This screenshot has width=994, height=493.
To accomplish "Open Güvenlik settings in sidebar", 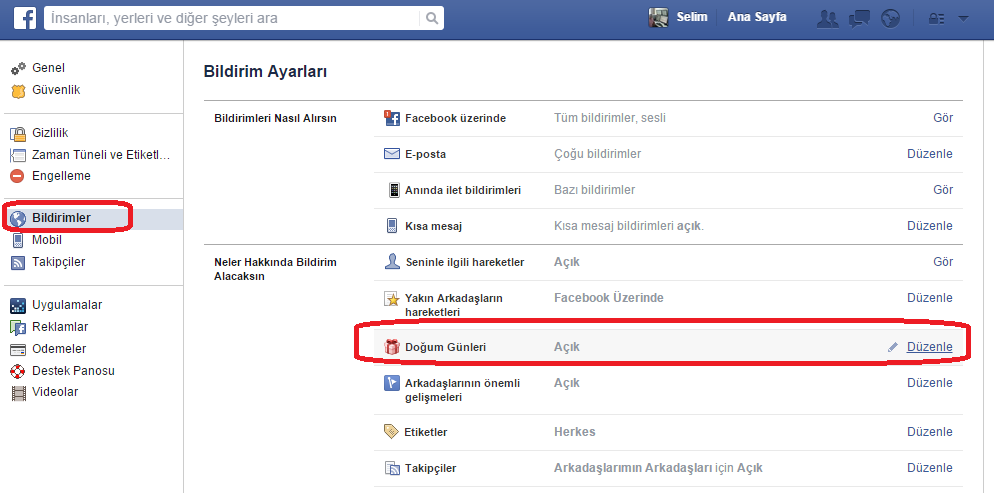I will point(56,90).
